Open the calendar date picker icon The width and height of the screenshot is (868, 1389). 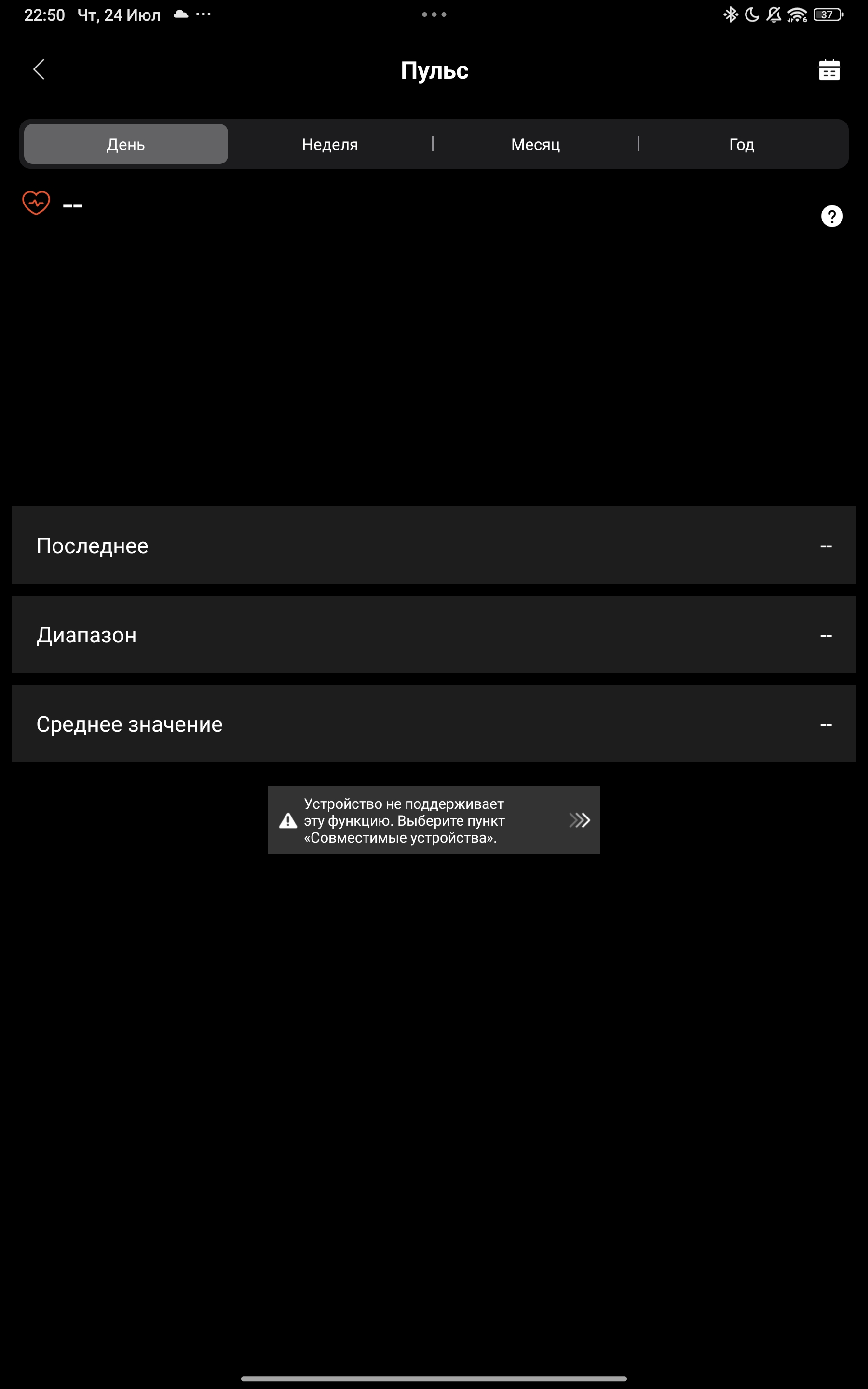click(829, 69)
